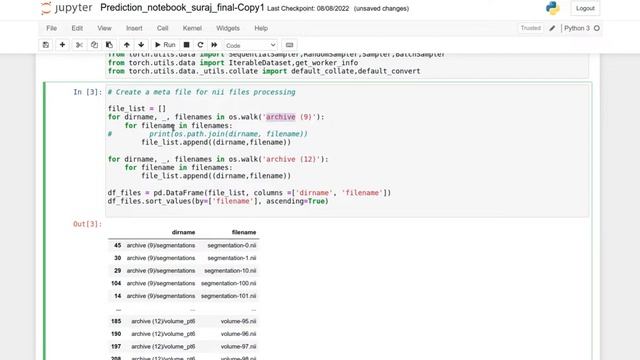Screen dimensions: 640x360
Task: Click the segmentation-10.nii cell
Action: [230, 271]
